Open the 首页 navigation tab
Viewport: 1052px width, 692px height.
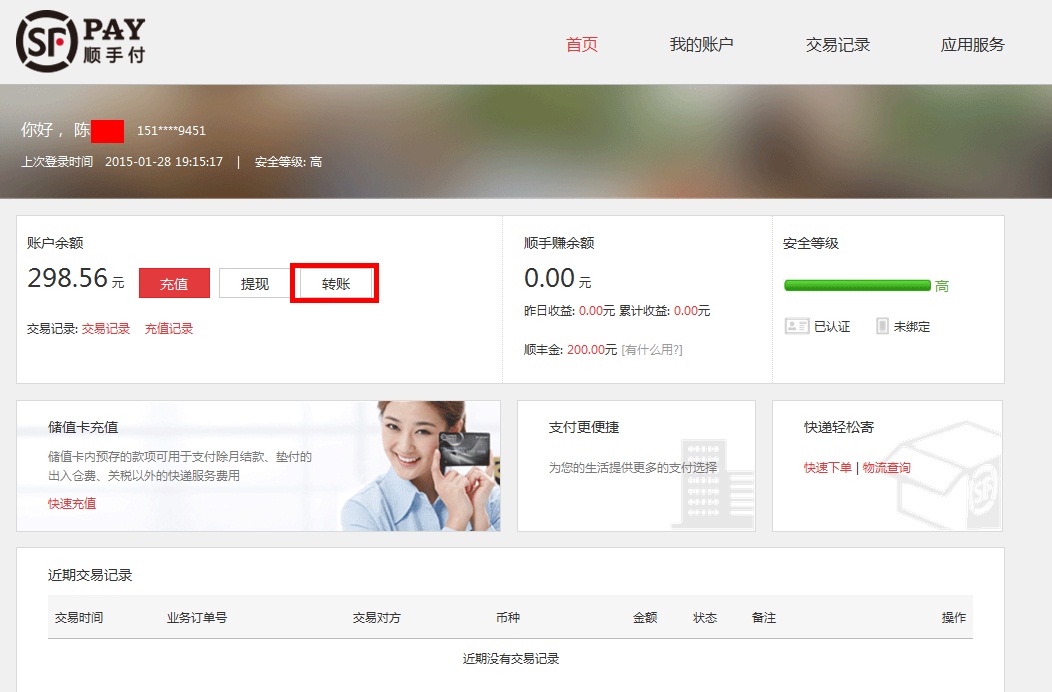(x=581, y=44)
